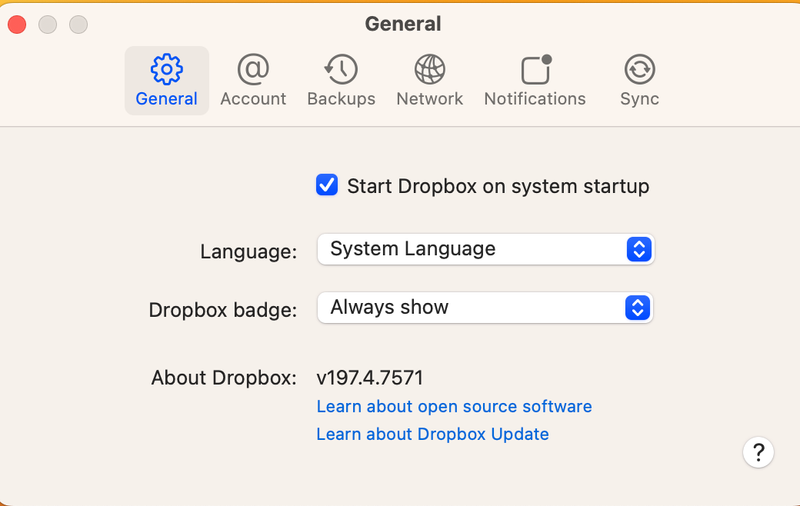Close the preferences window
The height and width of the screenshot is (506, 800).
[17, 24]
